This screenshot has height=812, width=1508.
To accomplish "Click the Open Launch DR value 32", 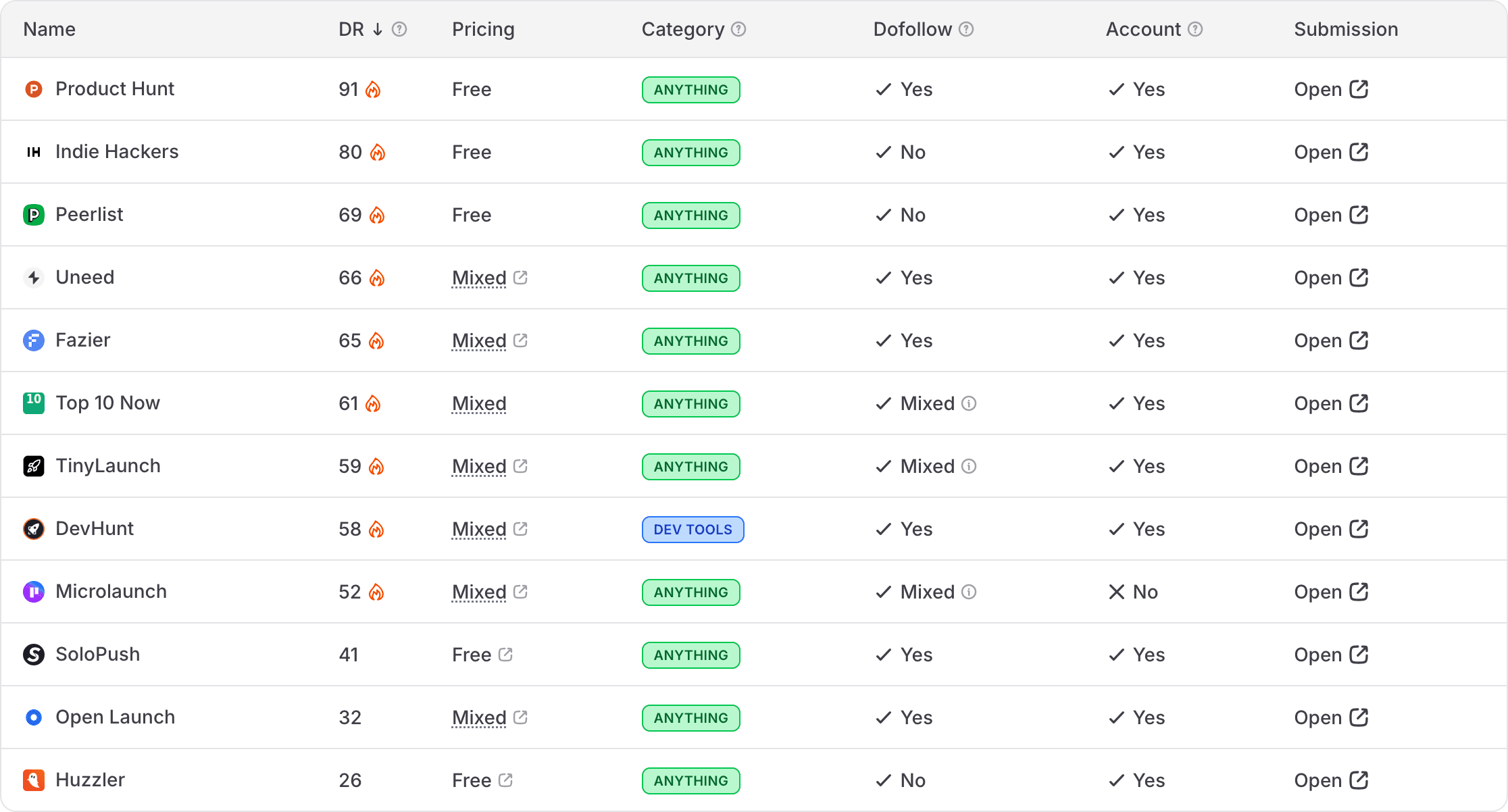I will 350,717.
